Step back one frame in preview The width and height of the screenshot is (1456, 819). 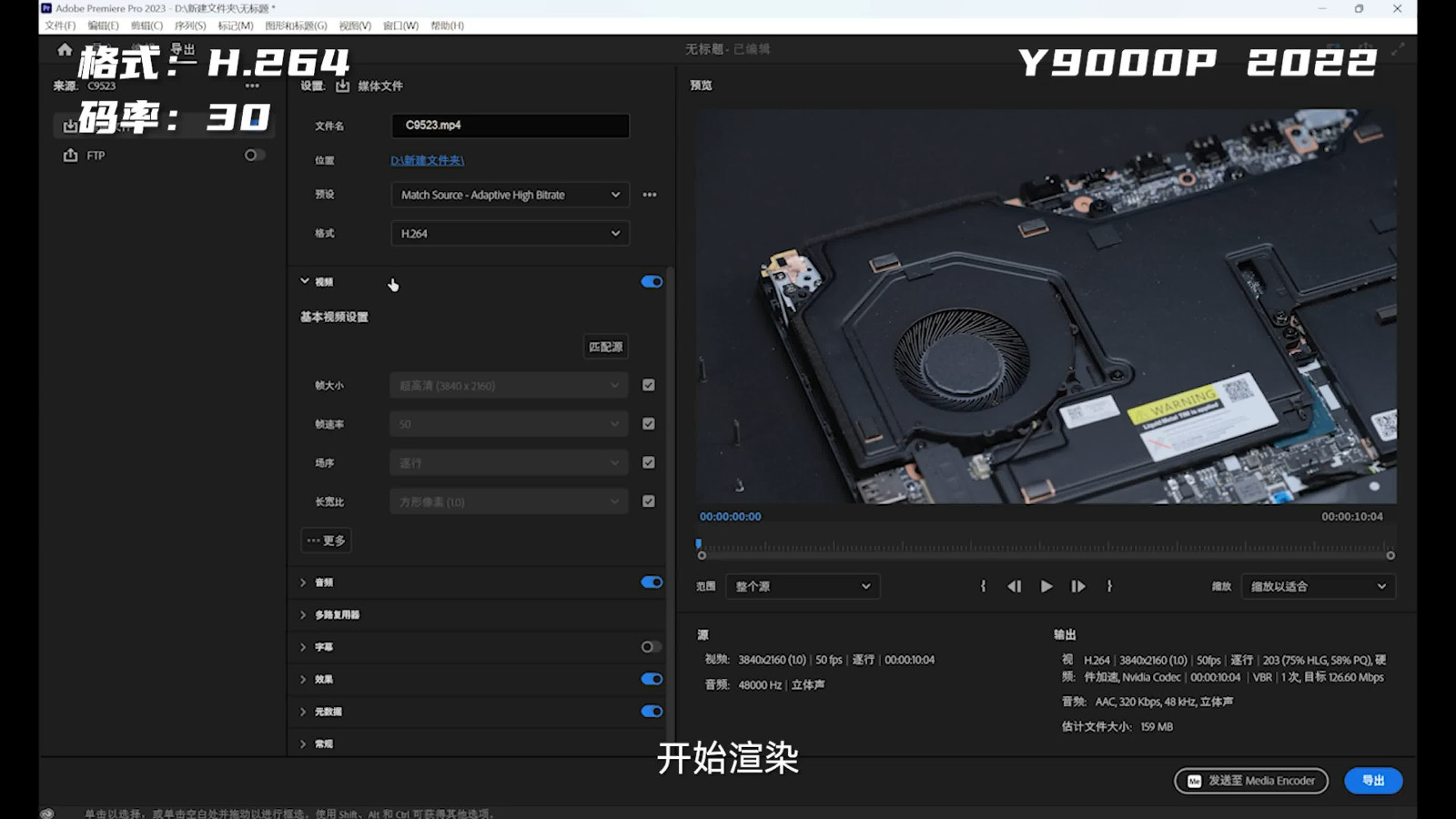[1014, 587]
